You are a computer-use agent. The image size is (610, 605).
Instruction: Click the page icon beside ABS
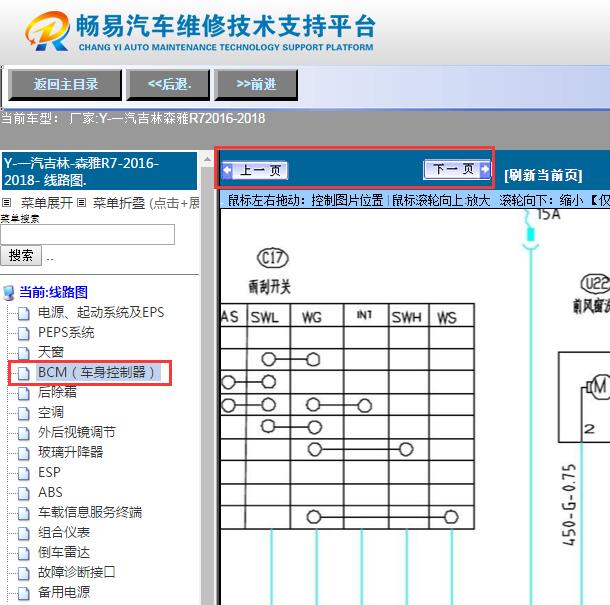(x=24, y=493)
